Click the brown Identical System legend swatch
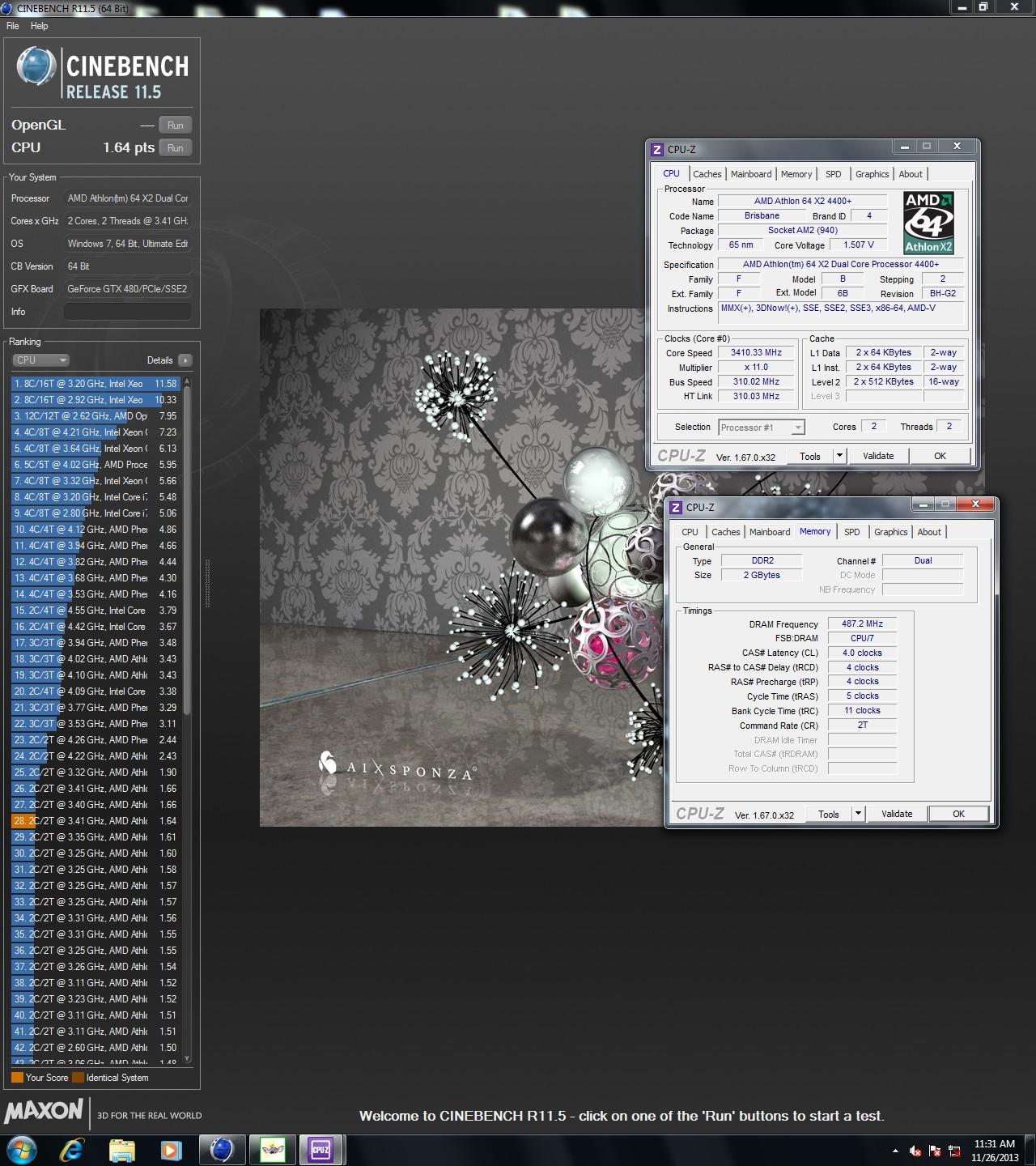This screenshot has width=1036, height=1166. click(x=78, y=1078)
